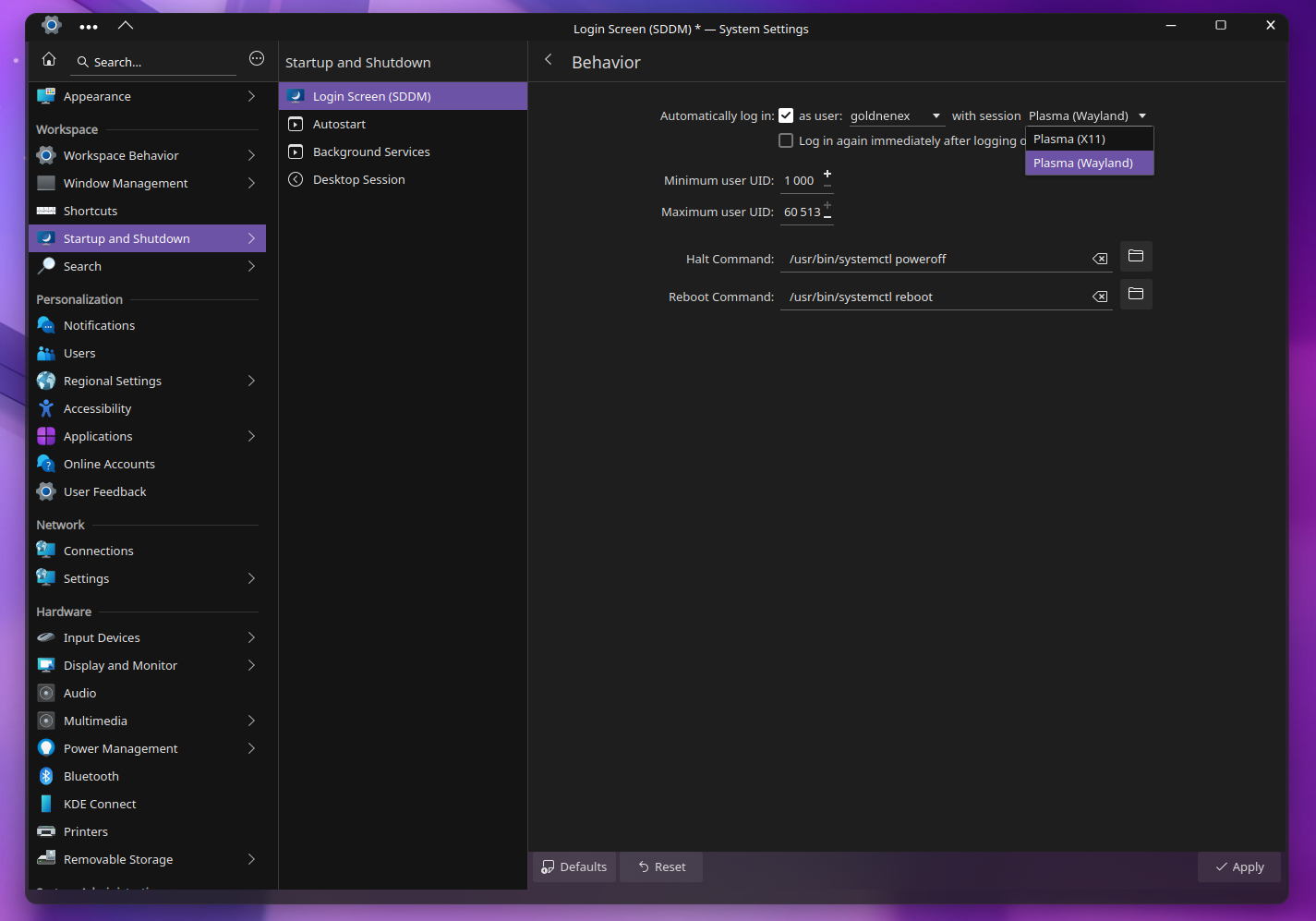Click the Printers icon
Viewport: 1316px width, 921px height.
(46, 831)
